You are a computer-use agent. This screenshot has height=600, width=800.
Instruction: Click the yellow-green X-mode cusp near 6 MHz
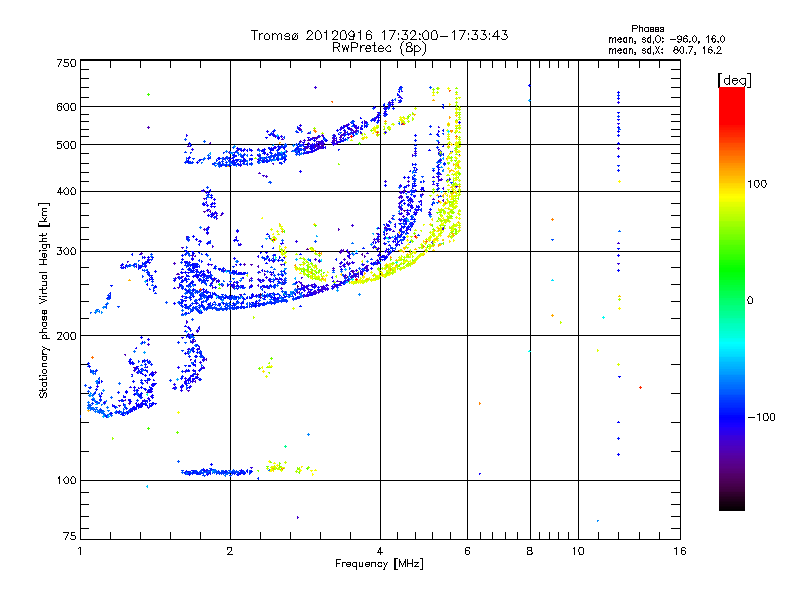pos(456,168)
